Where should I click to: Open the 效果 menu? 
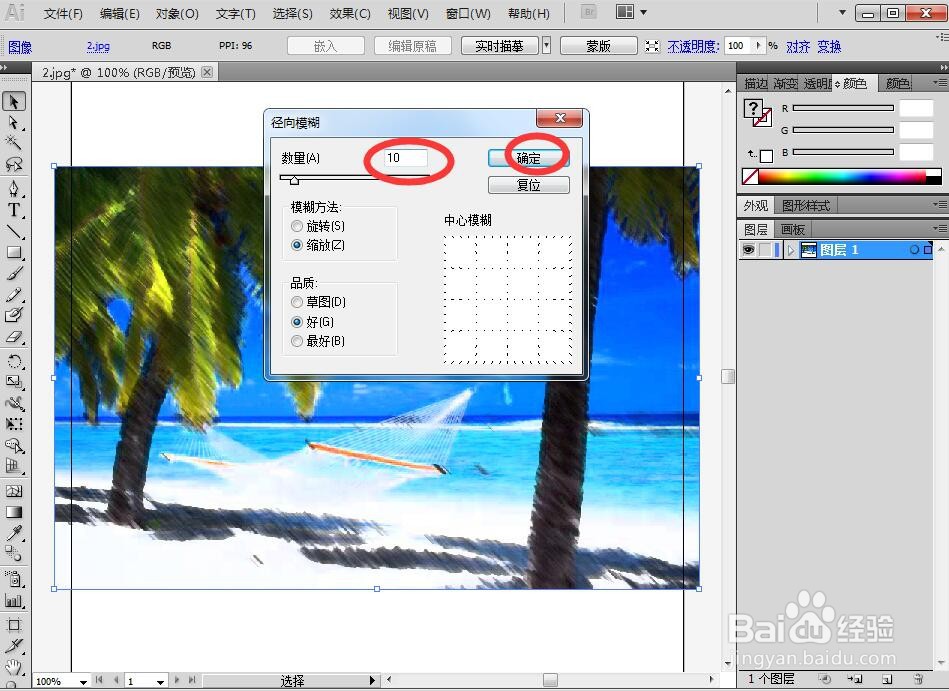pyautogui.click(x=348, y=13)
